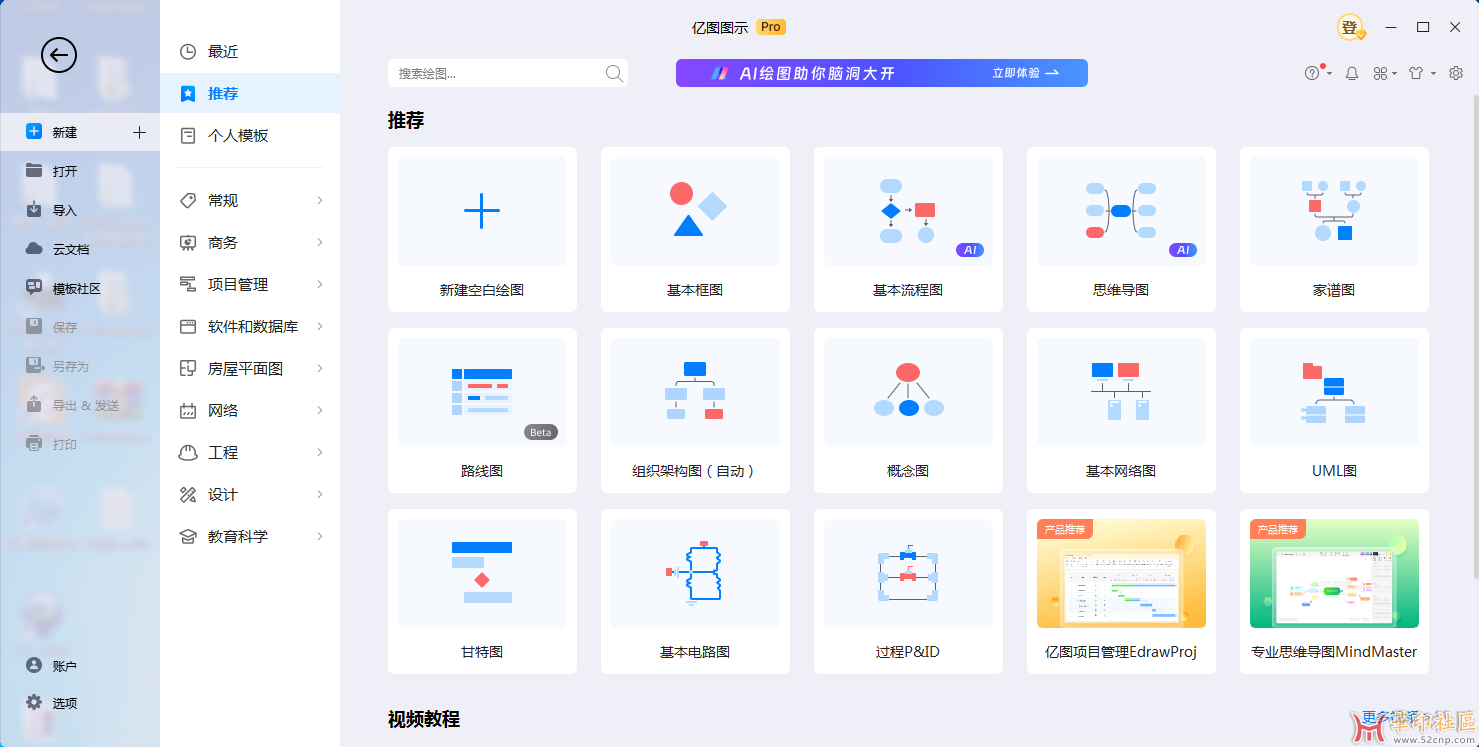Open the 基本流程图 template

pos(908,230)
